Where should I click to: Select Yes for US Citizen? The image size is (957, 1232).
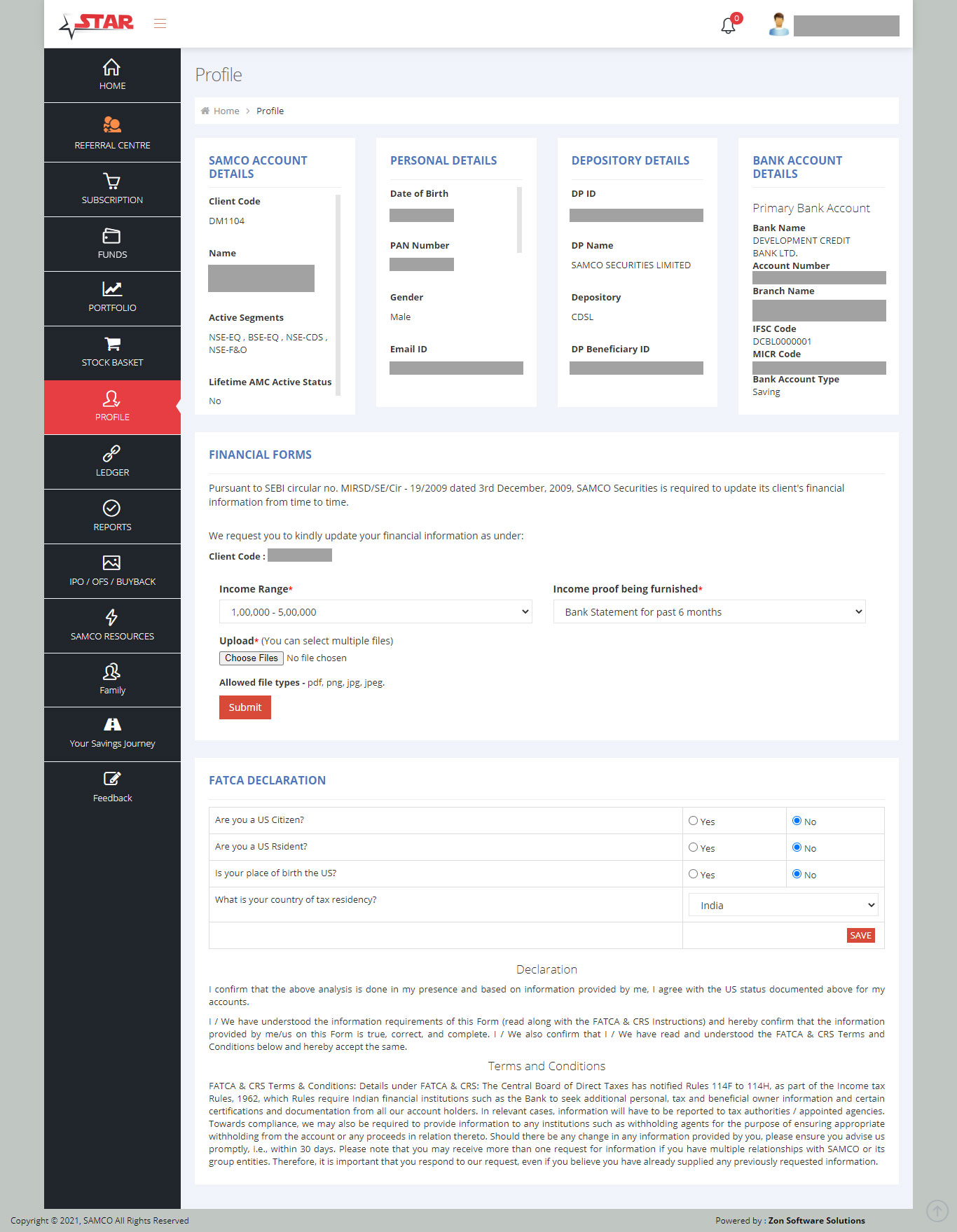coord(693,821)
